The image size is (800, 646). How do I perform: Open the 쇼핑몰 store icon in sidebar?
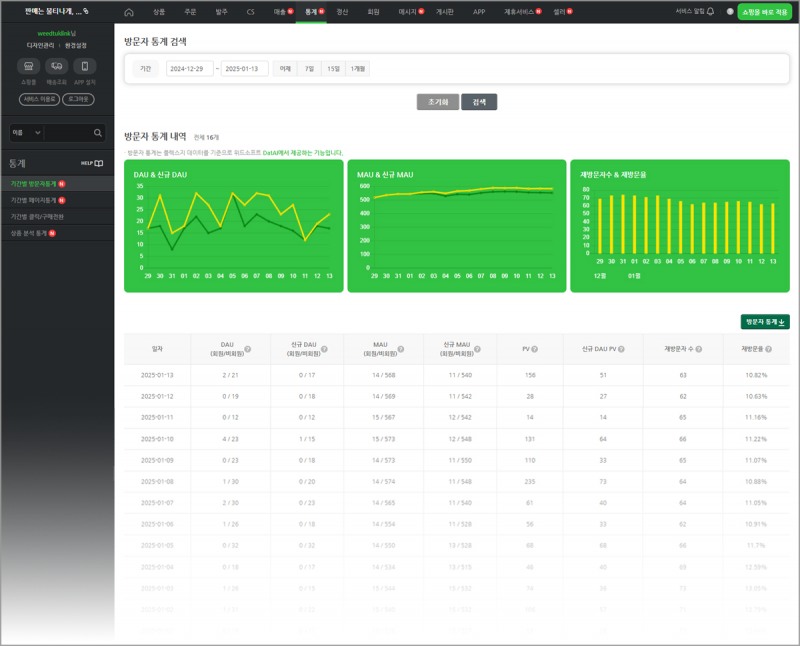[x=27, y=67]
